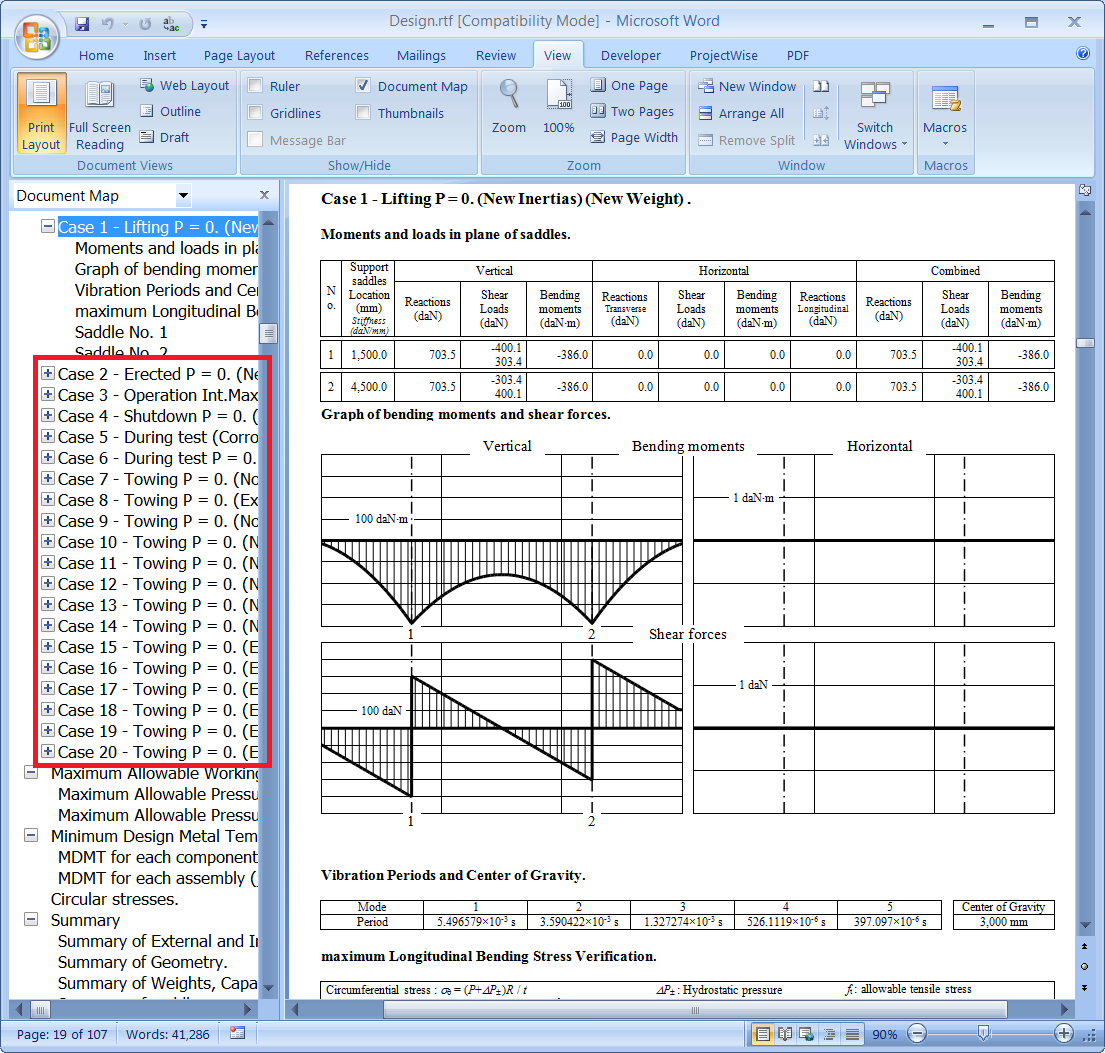Expand Case 2 - Erected tree node
Viewport: 1105px width, 1053px height.
pyautogui.click(x=47, y=373)
